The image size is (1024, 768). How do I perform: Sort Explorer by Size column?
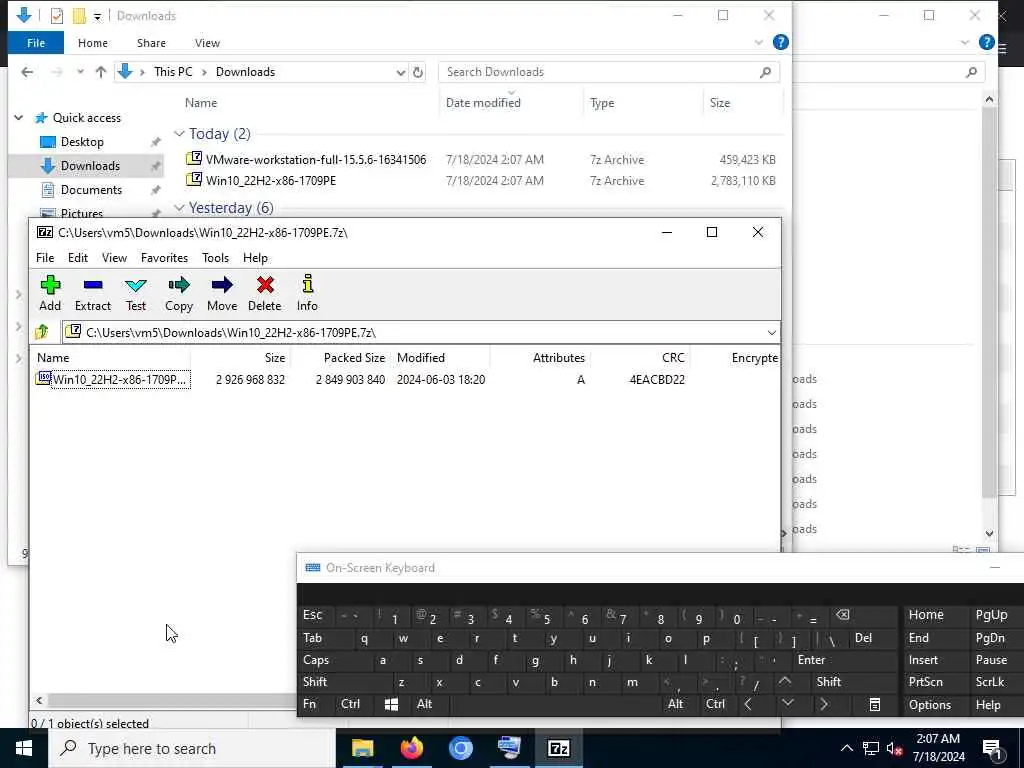pyautogui.click(x=720, y=103)
